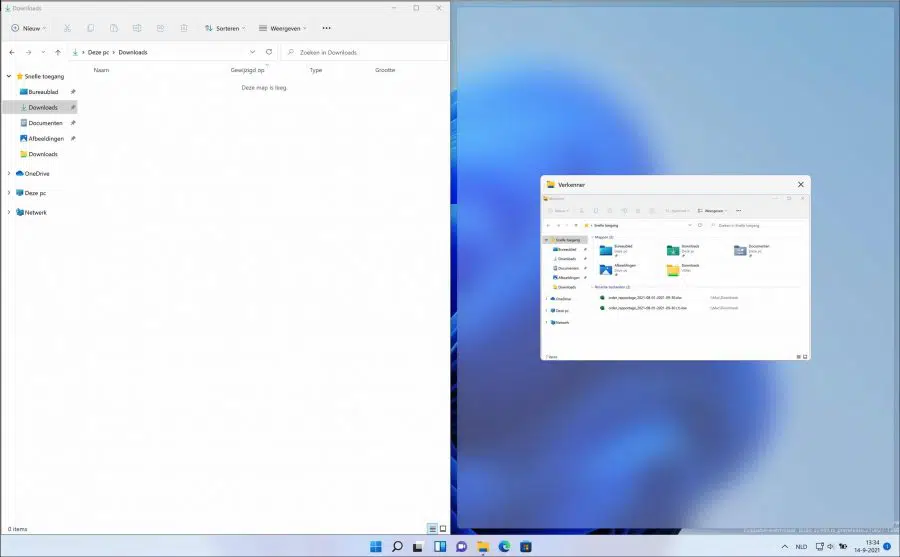Launch Microsoft Edge from taskbar
900x557 pixels.
505,546
